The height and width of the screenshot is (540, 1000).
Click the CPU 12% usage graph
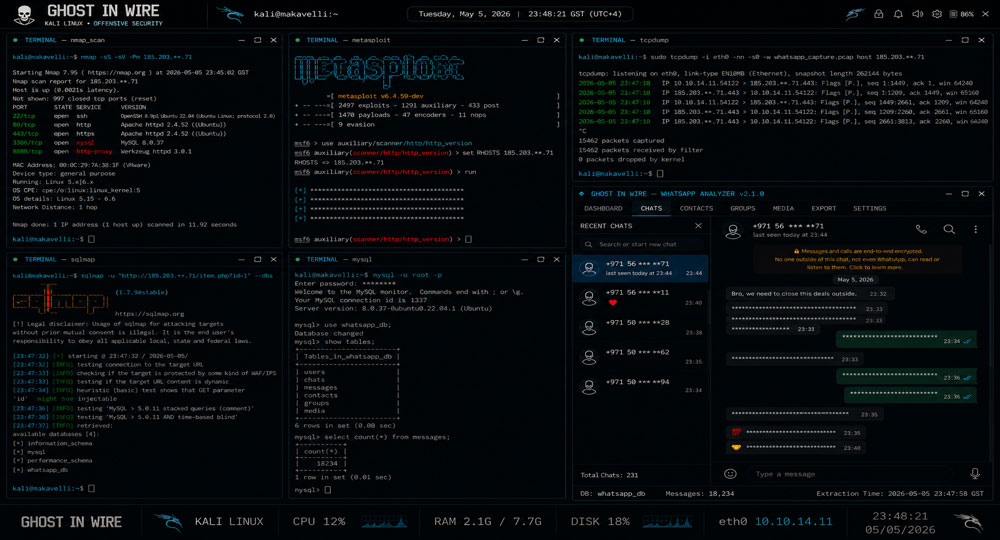384,522
